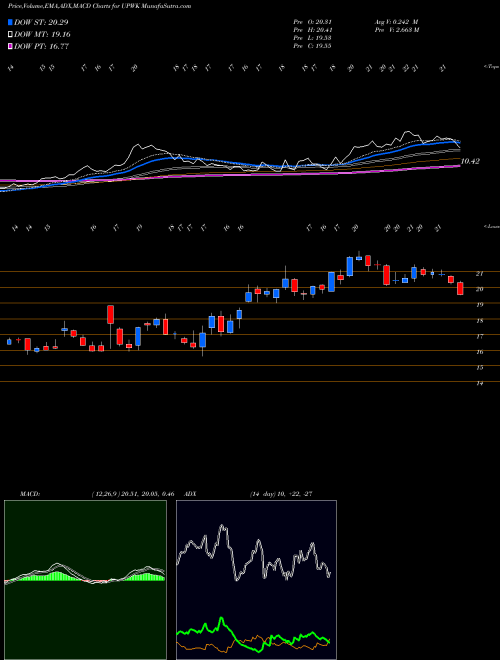The width and height of the screenshot is (500, 660).
Task: Click the '<Lows' label at the right edge
Action: pos(491,227)
